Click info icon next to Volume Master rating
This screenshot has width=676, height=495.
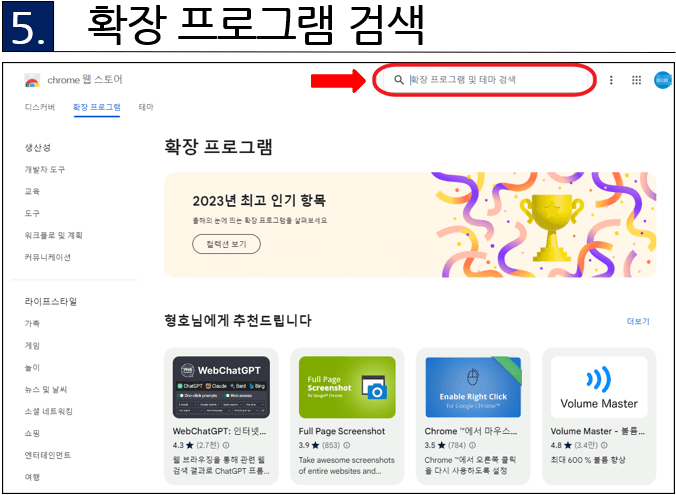[x=604, y=445]
